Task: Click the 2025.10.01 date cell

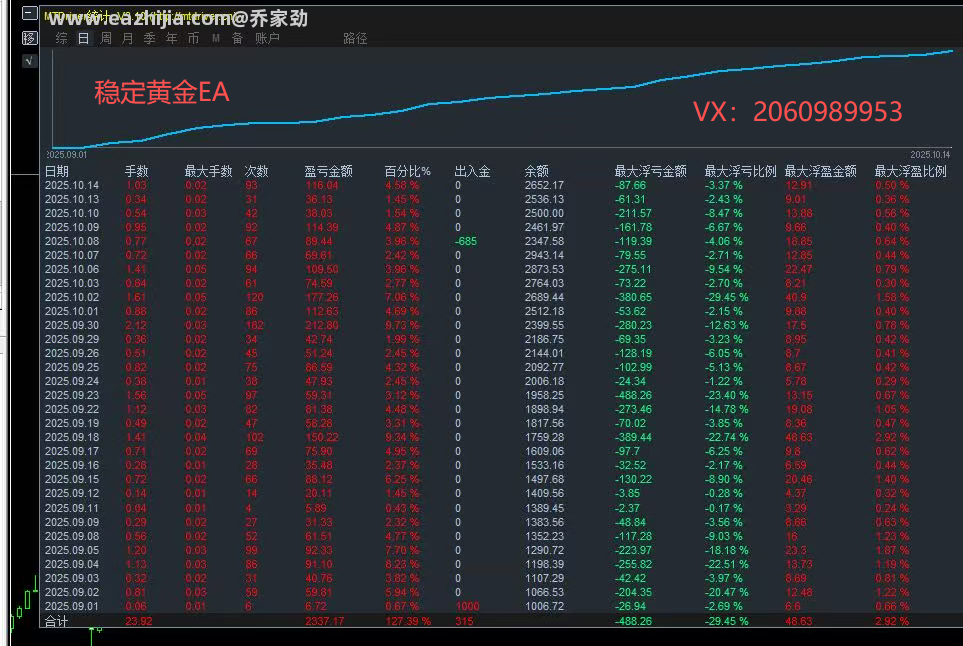Action: point(72,311)
